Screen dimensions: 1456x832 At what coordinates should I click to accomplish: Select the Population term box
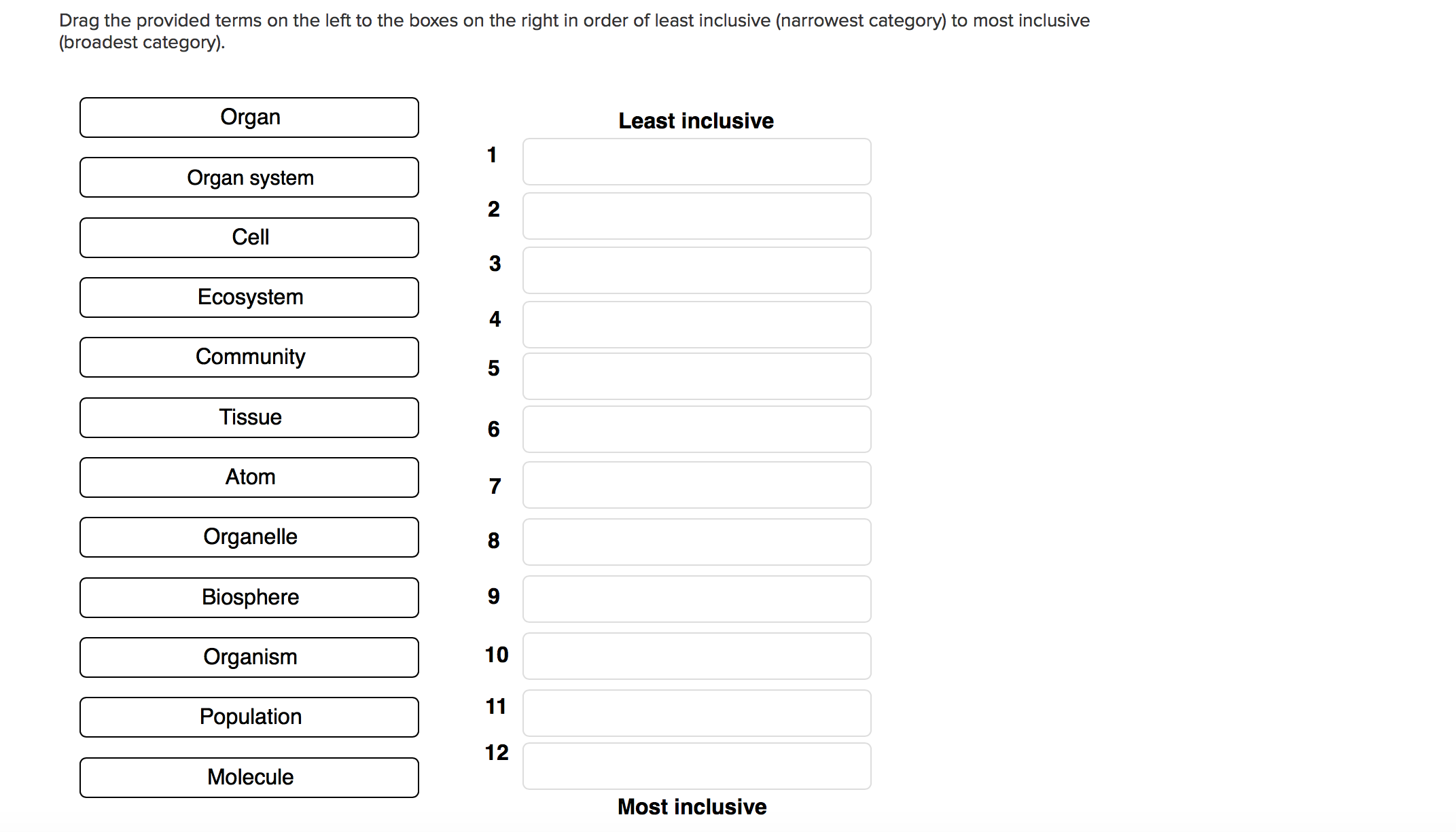tap(249, 717)
